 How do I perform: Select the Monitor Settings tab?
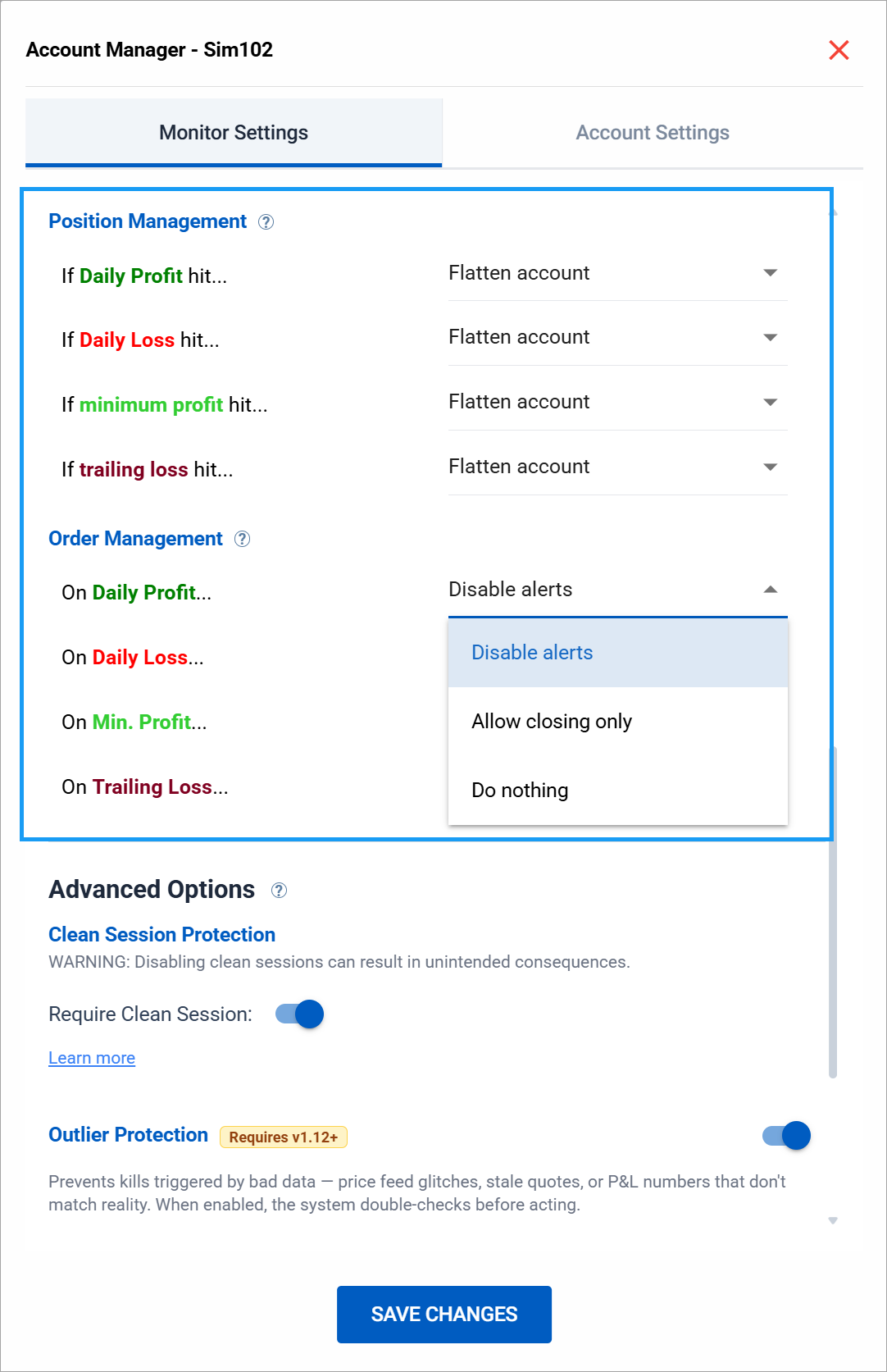[x=234, y=133]
